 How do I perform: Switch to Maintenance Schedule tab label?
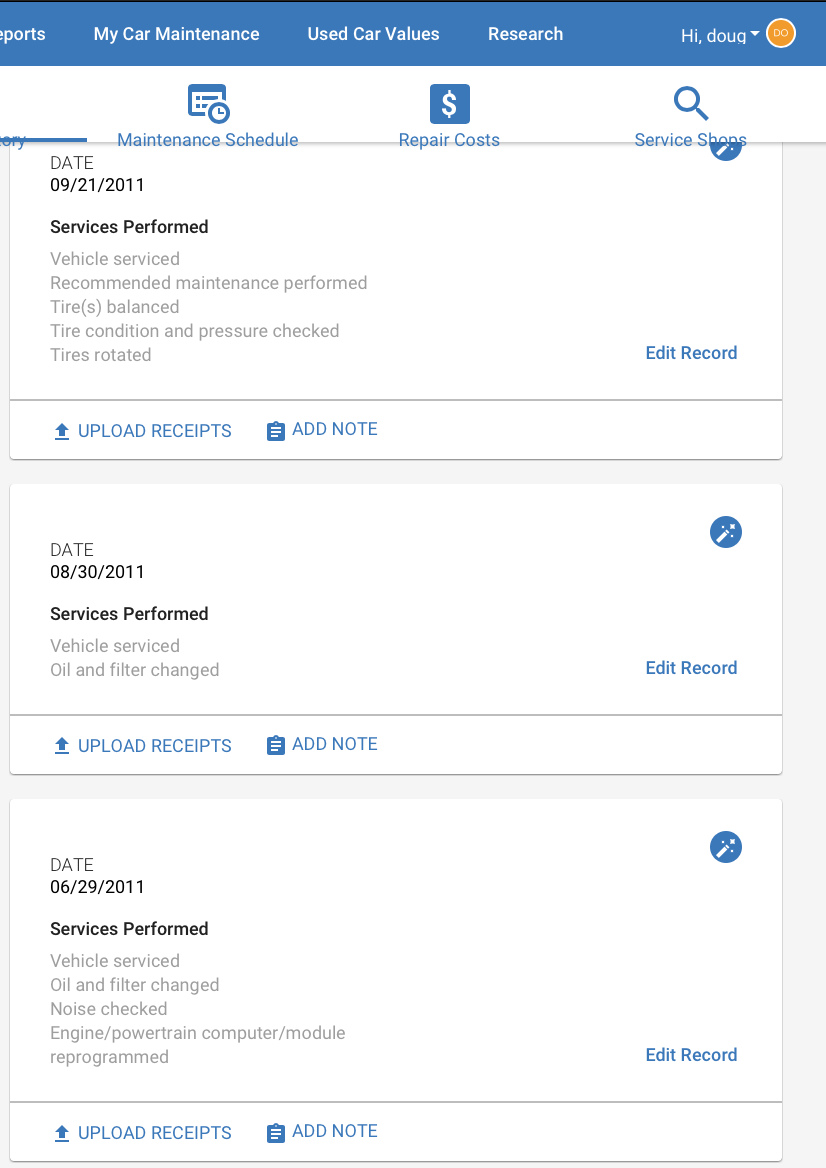[208, 140]
